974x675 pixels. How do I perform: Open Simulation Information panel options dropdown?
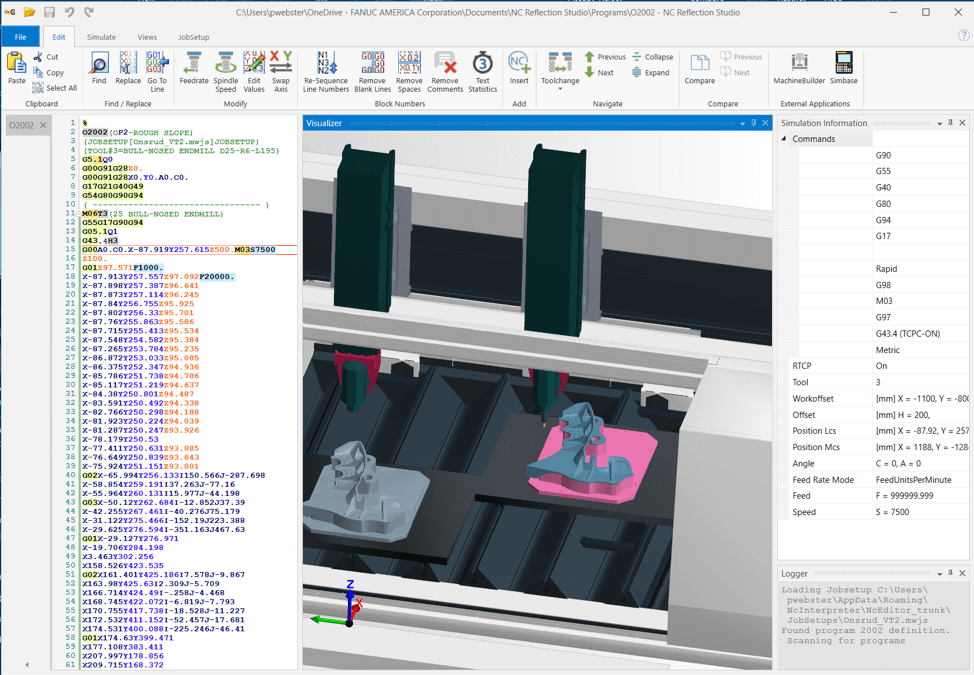(939, 124)
